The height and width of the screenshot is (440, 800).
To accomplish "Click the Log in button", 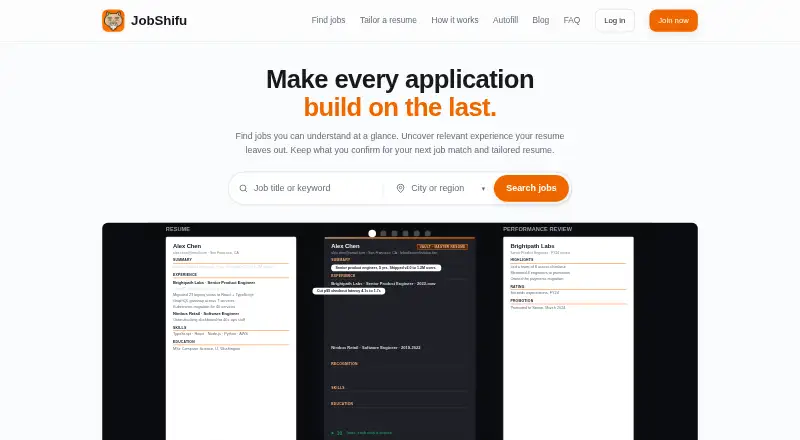I will coord(615,20).
